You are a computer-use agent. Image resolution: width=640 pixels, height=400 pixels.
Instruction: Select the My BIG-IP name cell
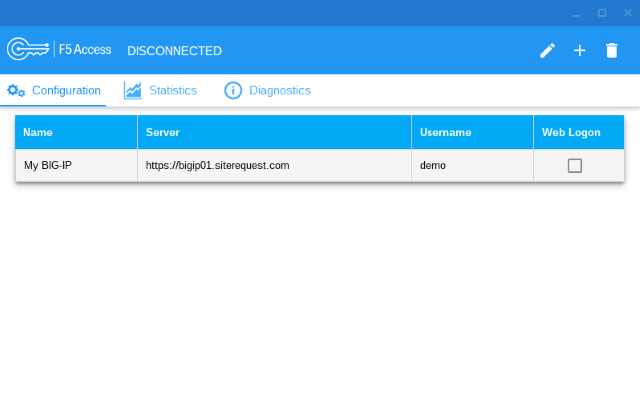click(76, 165)
